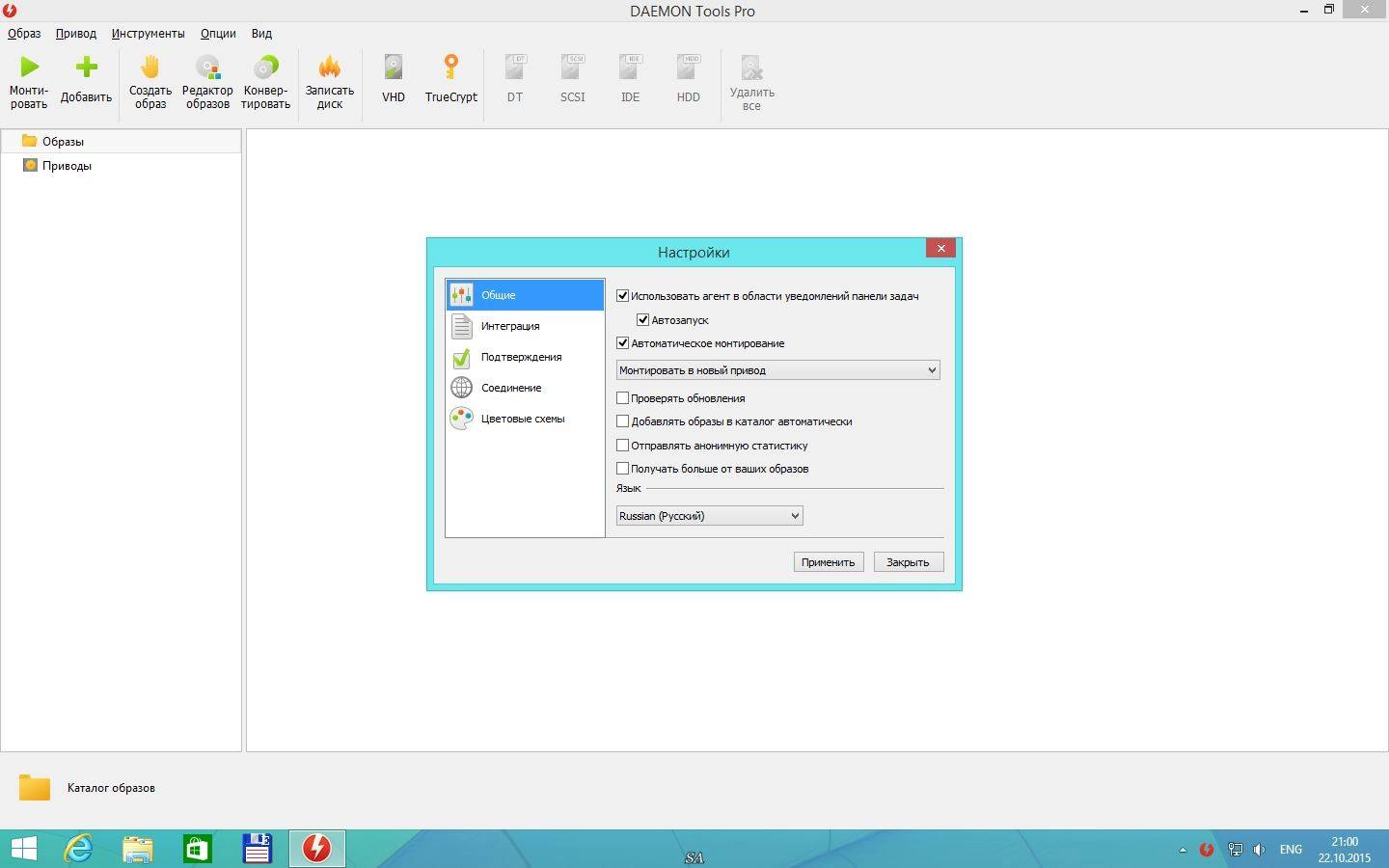Uncheck Использовать агент в области уведомлений
Image resolution: width=1389 pixels, height=868 pixels.
point(622,296)
